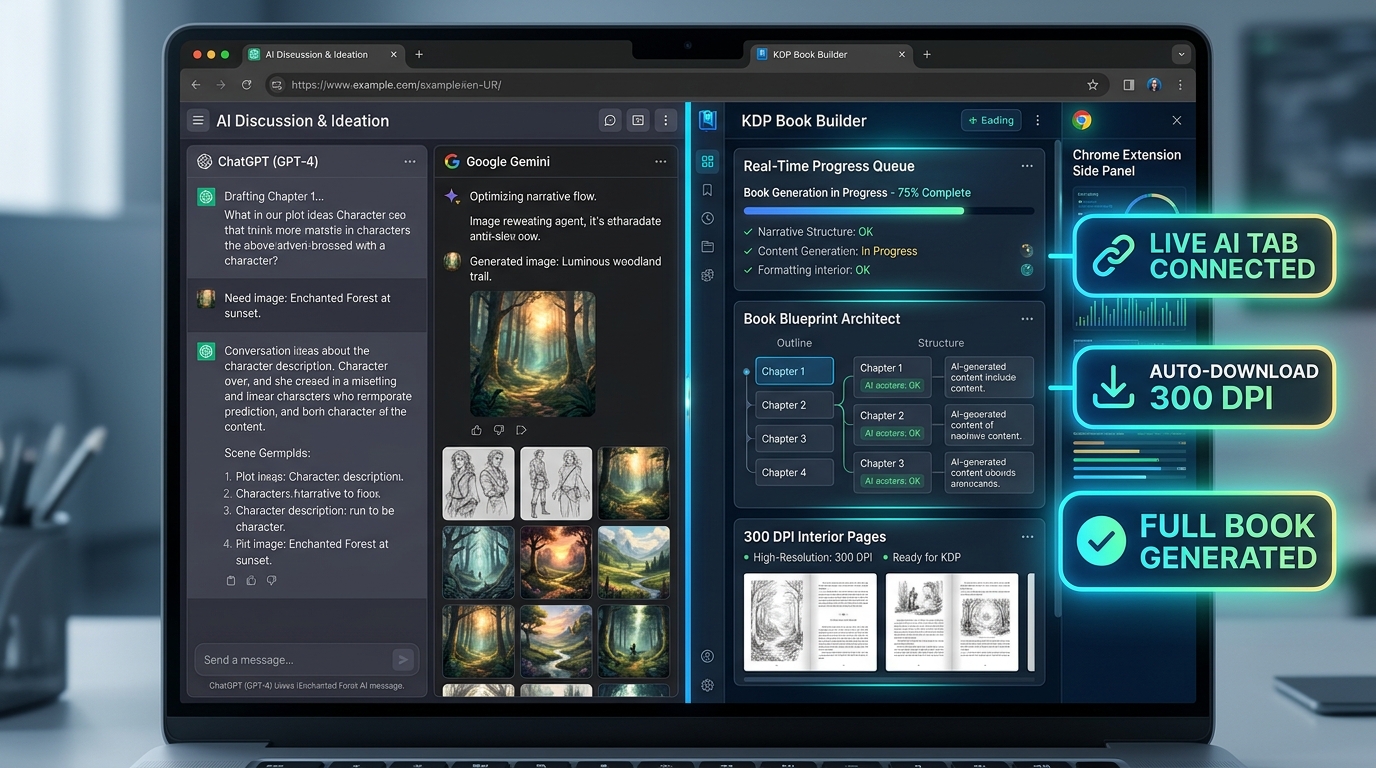The width and height of the screenshot is (1376, 768).
Task: Click the Eading button in KDP header
Action: (991, 120)
